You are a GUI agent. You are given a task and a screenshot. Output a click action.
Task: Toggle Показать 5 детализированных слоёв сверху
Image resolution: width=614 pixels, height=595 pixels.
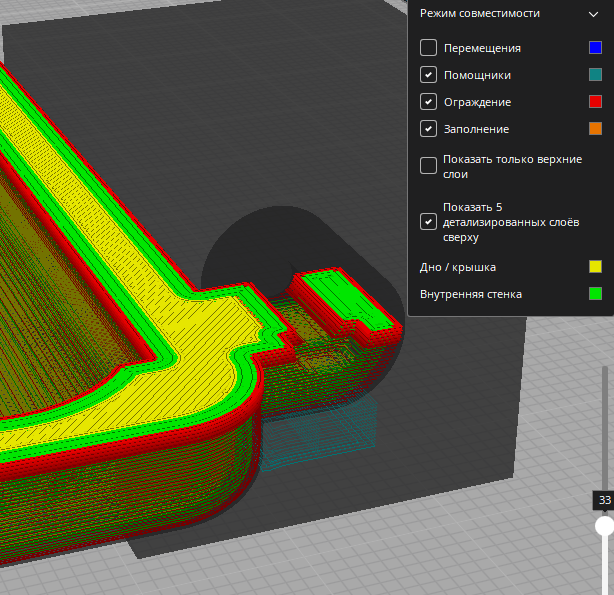tap(428, 222)
